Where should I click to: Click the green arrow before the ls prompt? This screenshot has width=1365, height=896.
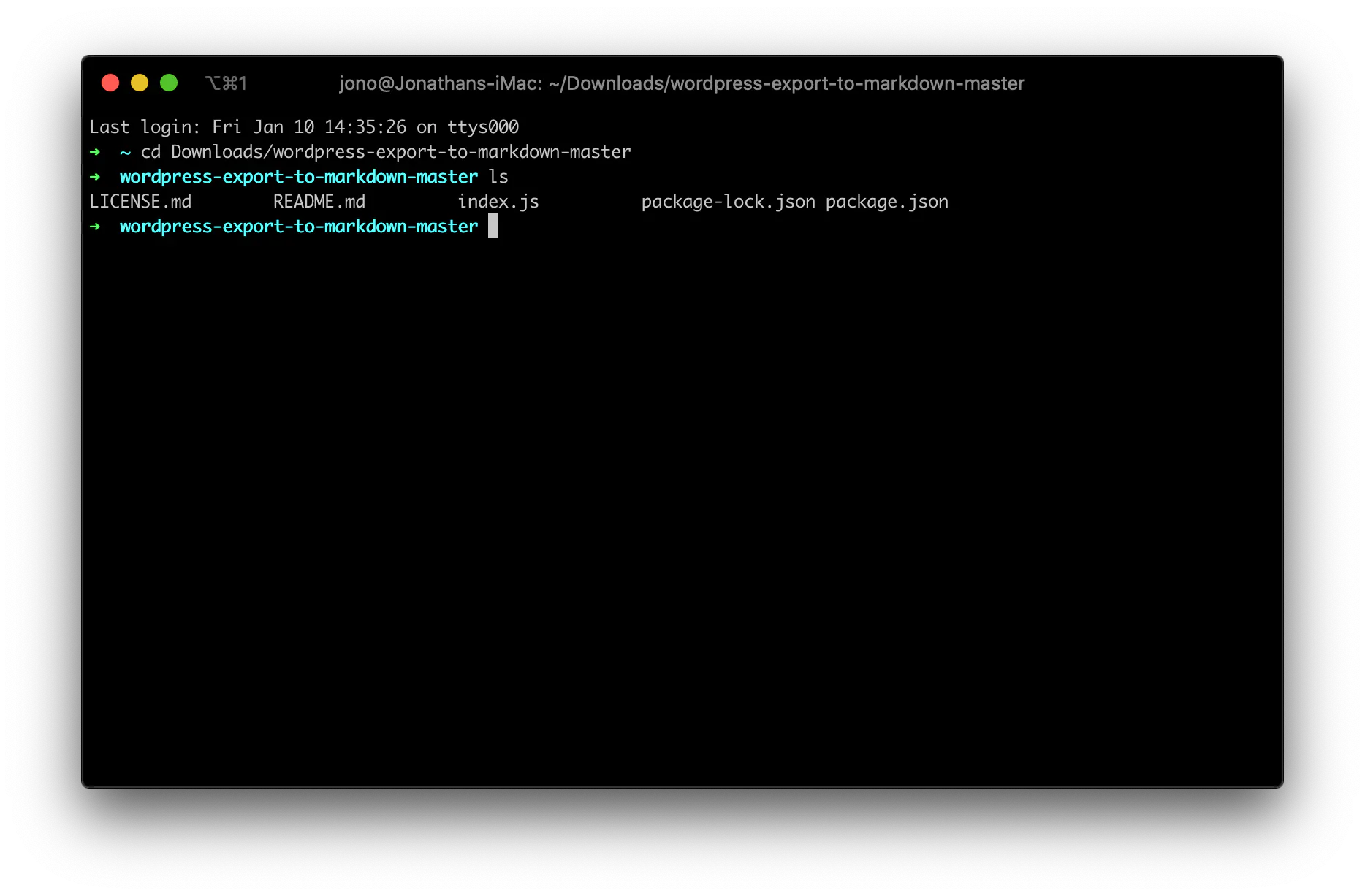[x=95, y=177]
